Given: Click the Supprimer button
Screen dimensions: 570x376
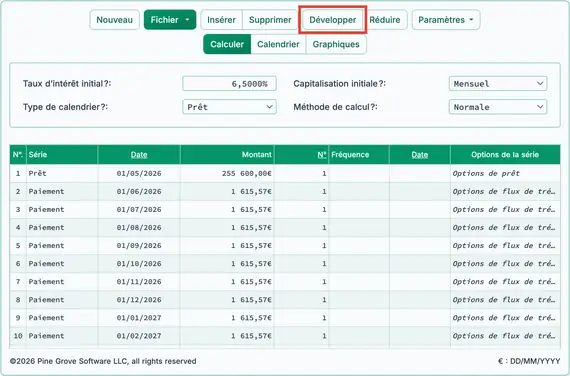Looking at the screenshot, I should [x=270, y=20].
